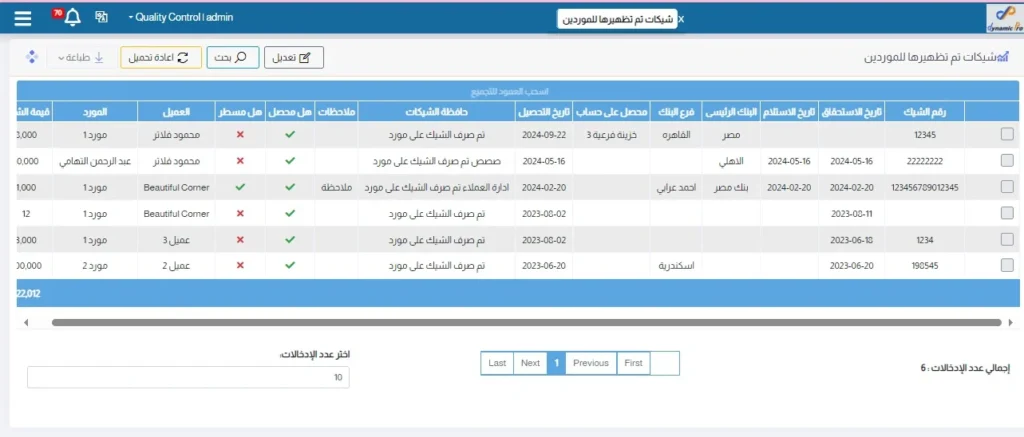Click the language translation icon
1024x437 pixels.
pyautogui.click(x=101, y=18)
